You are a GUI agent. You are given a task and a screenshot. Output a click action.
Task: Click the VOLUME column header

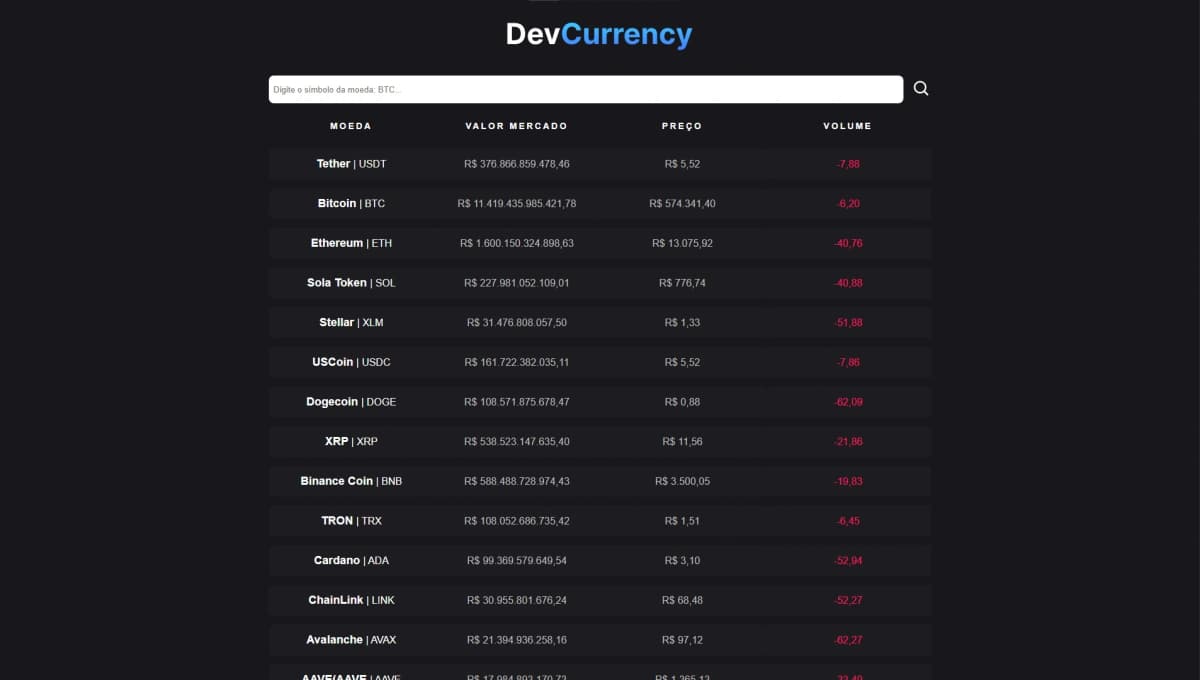[847, 126]
